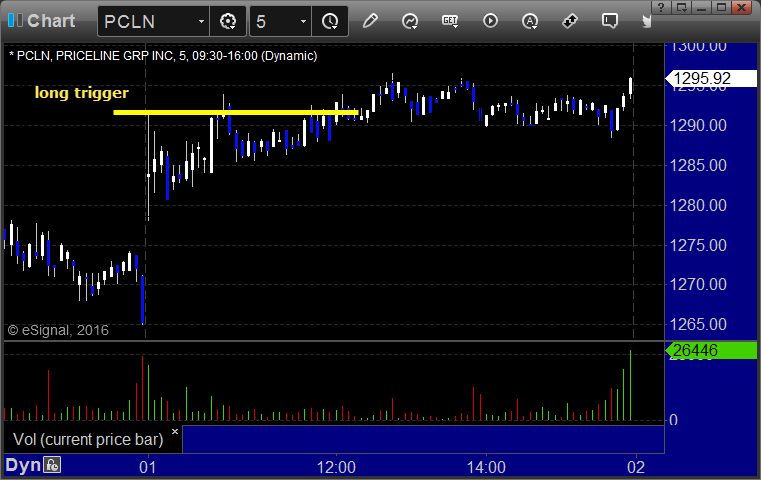Open the time template clock menu

click(x=330, y=21)
